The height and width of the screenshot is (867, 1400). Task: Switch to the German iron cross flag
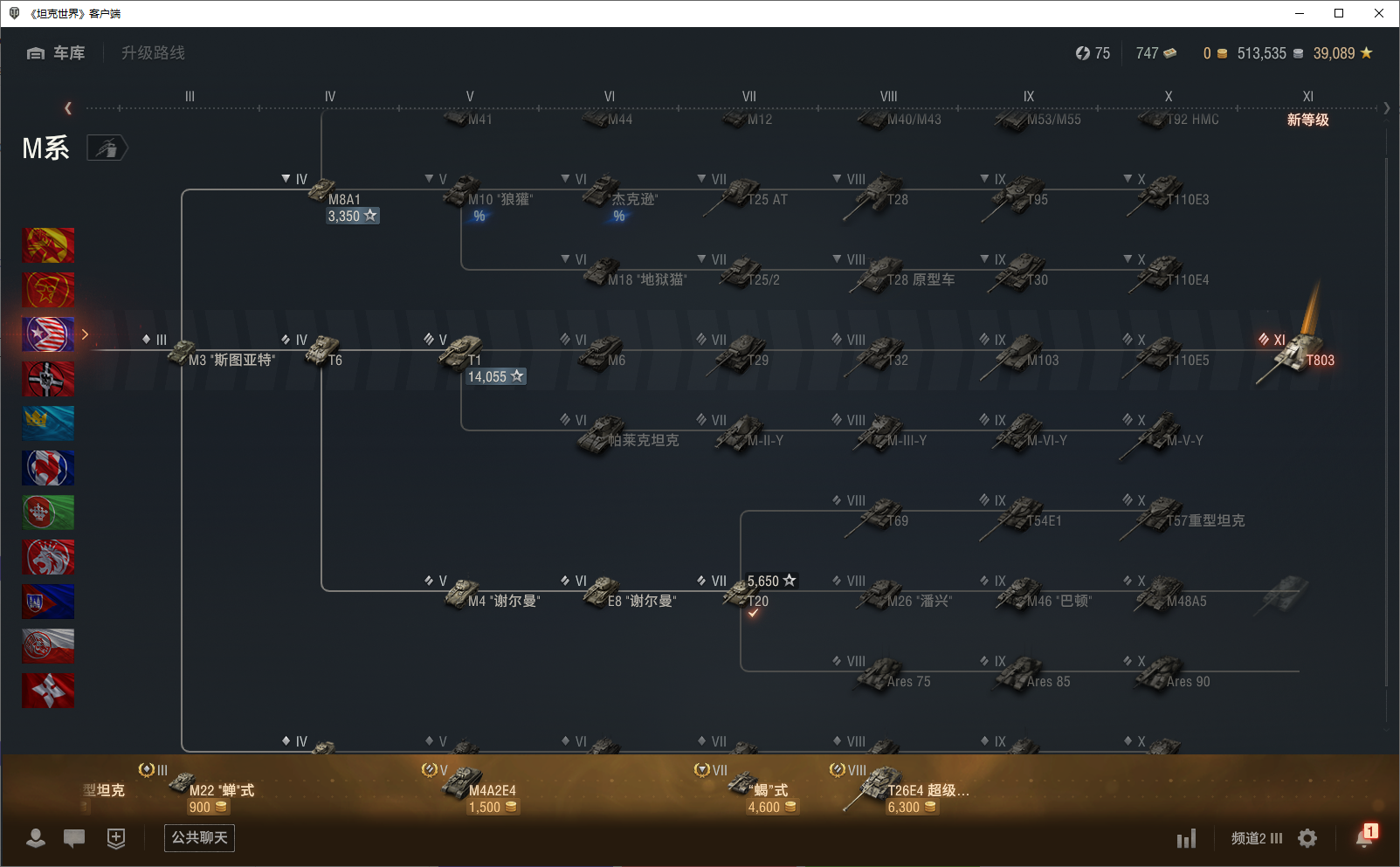(48, 379)
